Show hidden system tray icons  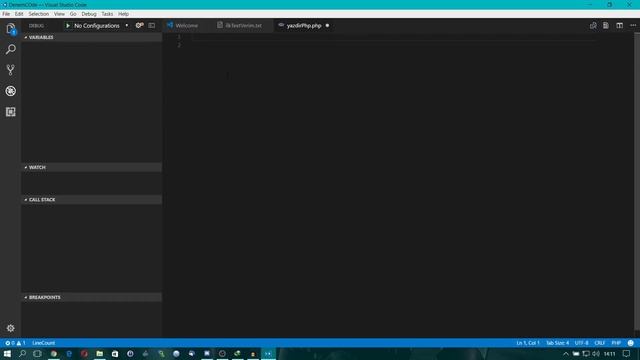(x=566, y=353)
